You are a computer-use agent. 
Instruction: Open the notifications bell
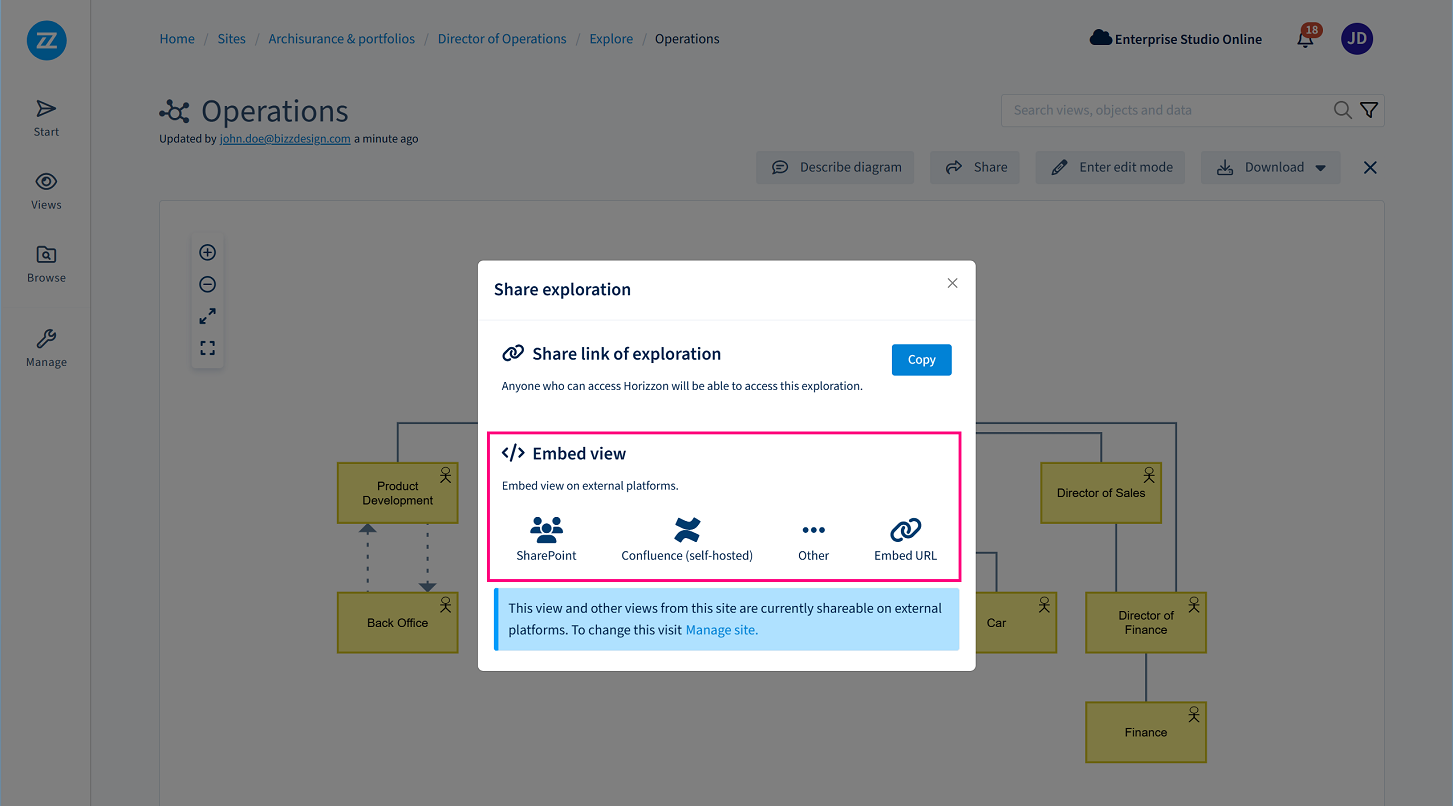1305,40
